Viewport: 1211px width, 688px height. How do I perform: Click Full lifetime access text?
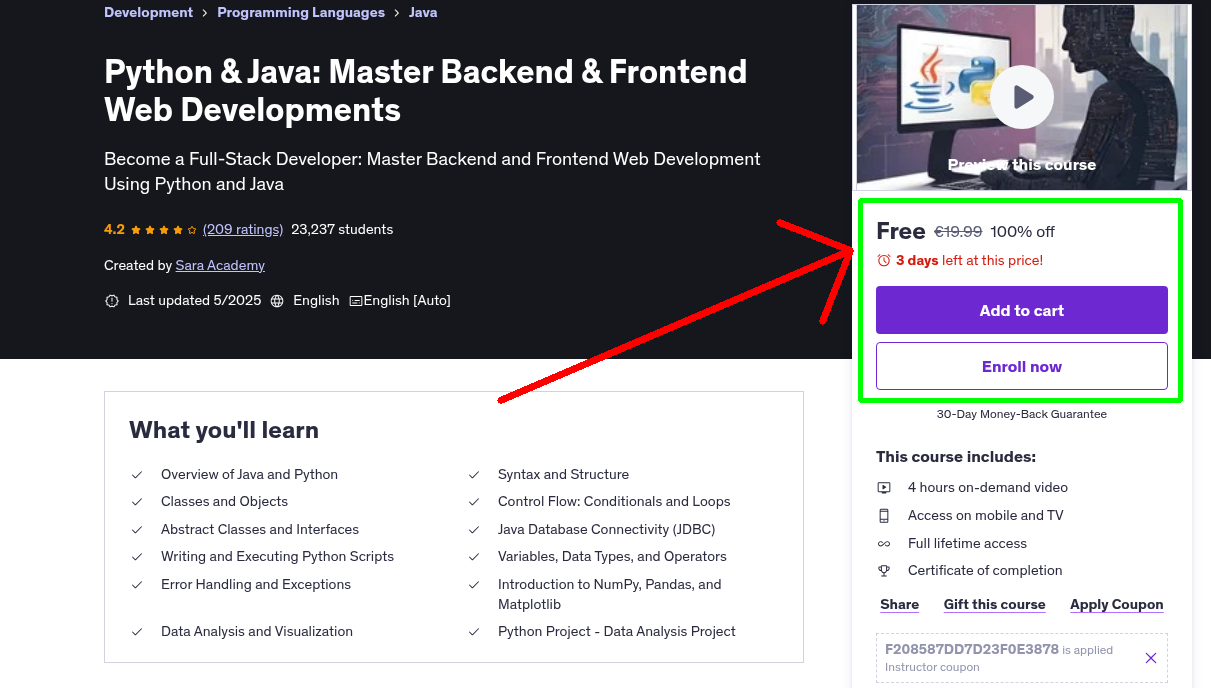(968, 544)
